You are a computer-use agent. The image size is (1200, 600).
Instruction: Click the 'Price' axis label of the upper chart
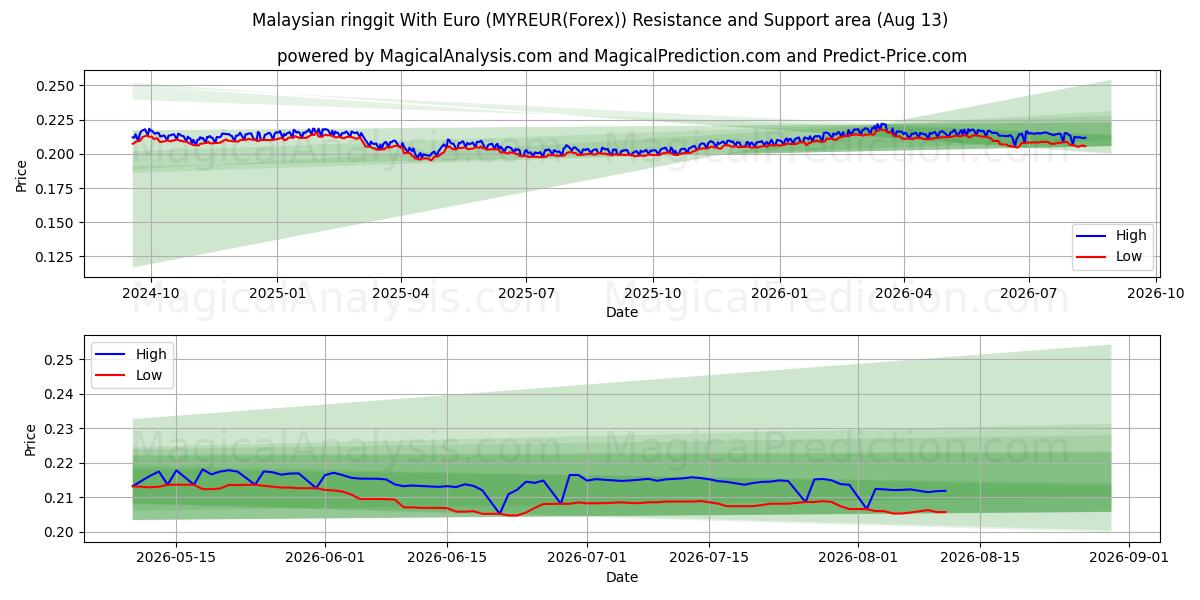coord(22,174)
